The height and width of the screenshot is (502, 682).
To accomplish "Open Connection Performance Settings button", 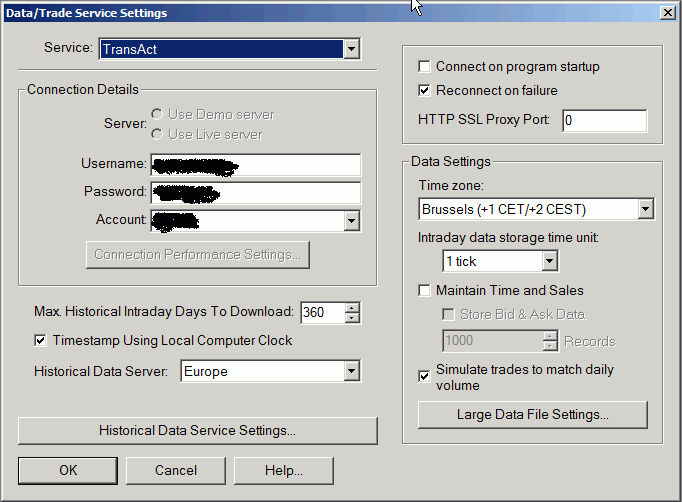I will (198, 254).
